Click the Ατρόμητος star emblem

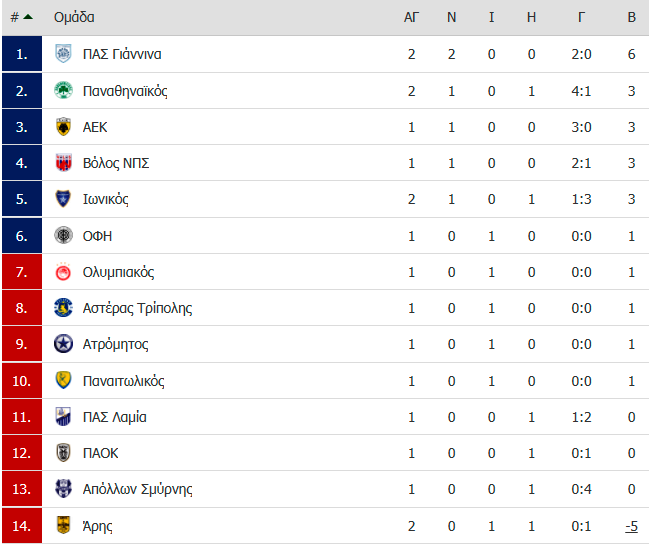tap(63, 344)
